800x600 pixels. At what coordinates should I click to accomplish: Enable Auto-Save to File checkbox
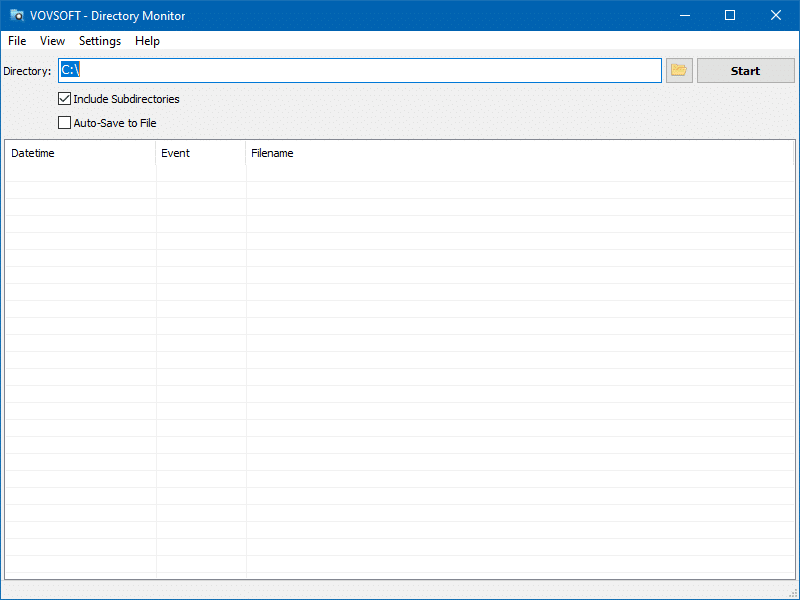(x=65, y=123)
